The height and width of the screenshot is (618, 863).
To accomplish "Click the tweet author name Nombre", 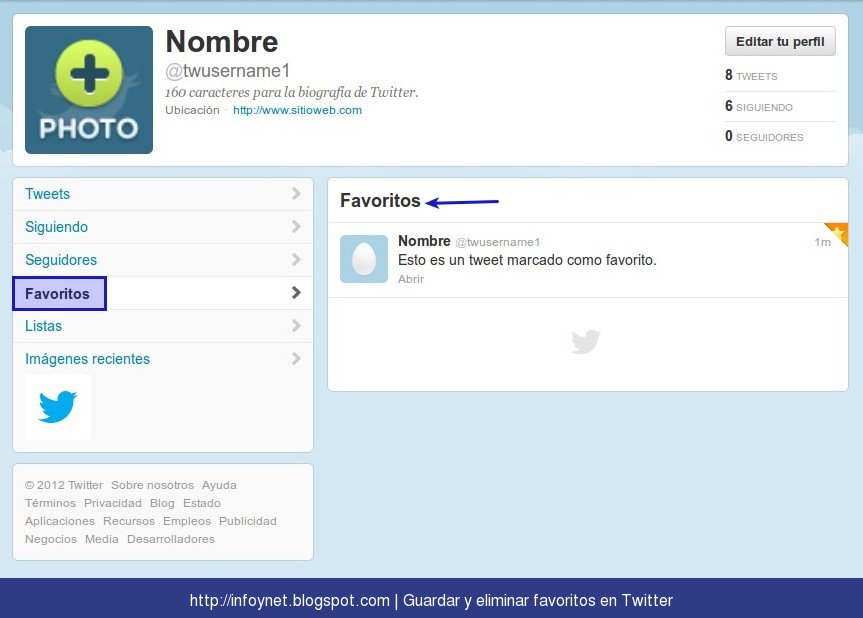I will [x=424, y=241].
